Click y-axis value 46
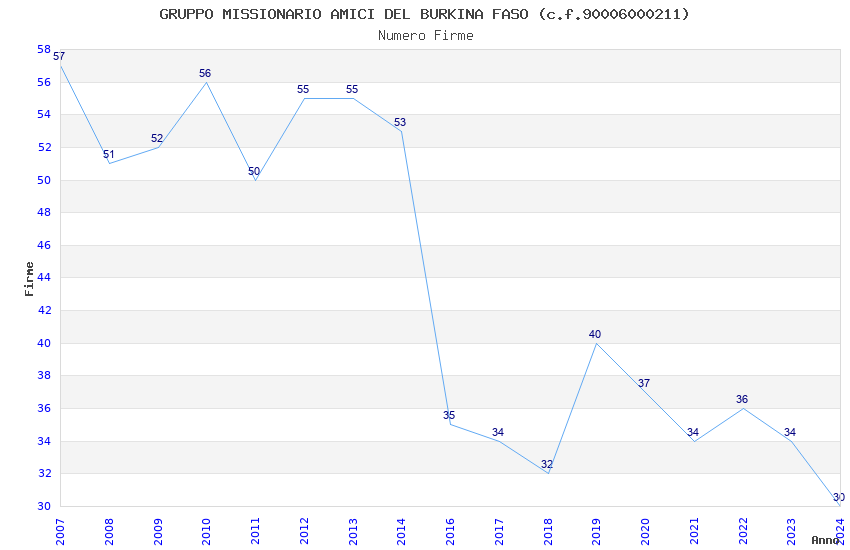The height and width of the screenshot is (550, 850). point(44,245)
